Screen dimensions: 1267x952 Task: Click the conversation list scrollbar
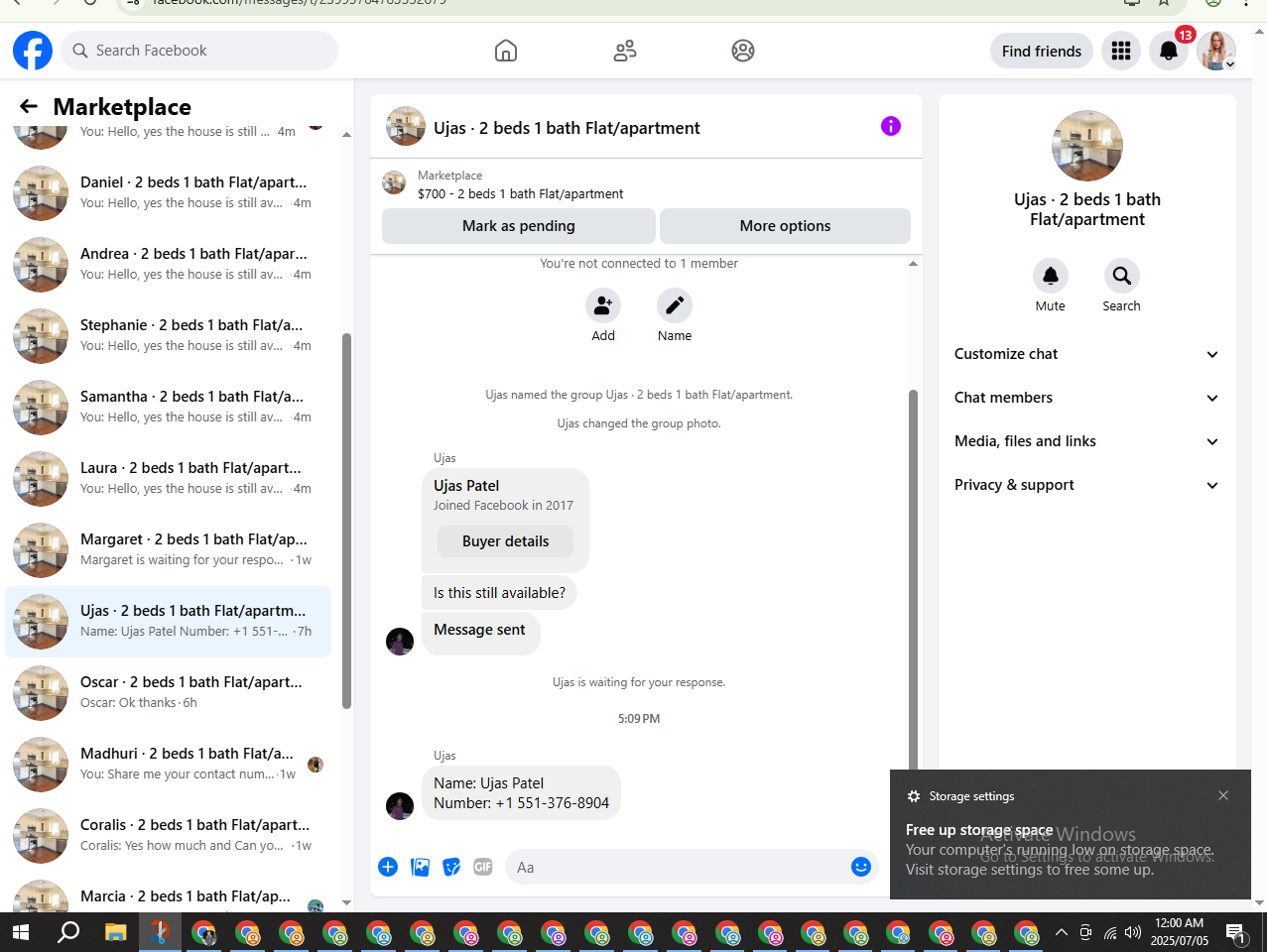[x=346, y=521]
